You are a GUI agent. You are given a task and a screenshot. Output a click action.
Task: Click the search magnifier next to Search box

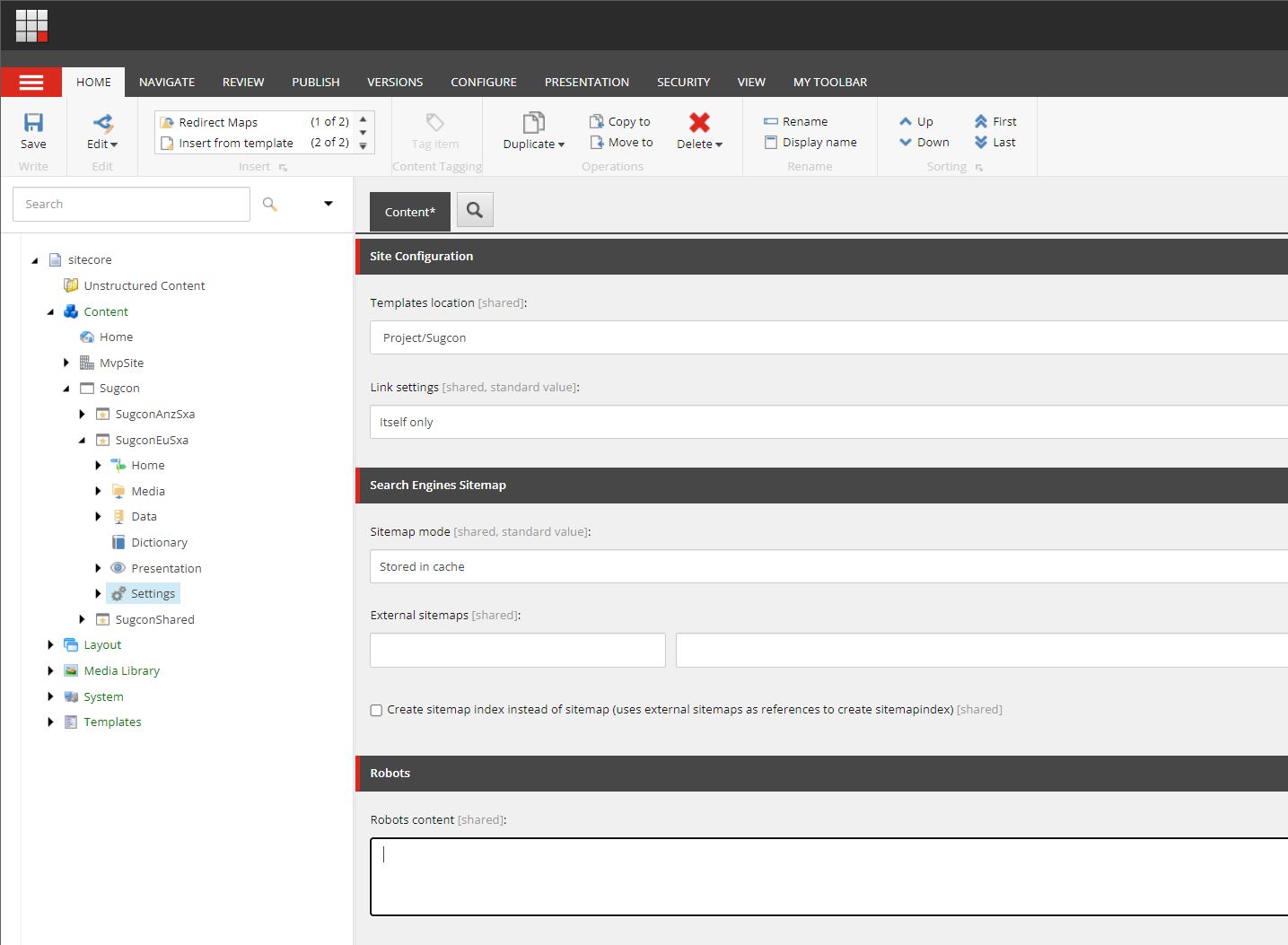tap(269, 205)
